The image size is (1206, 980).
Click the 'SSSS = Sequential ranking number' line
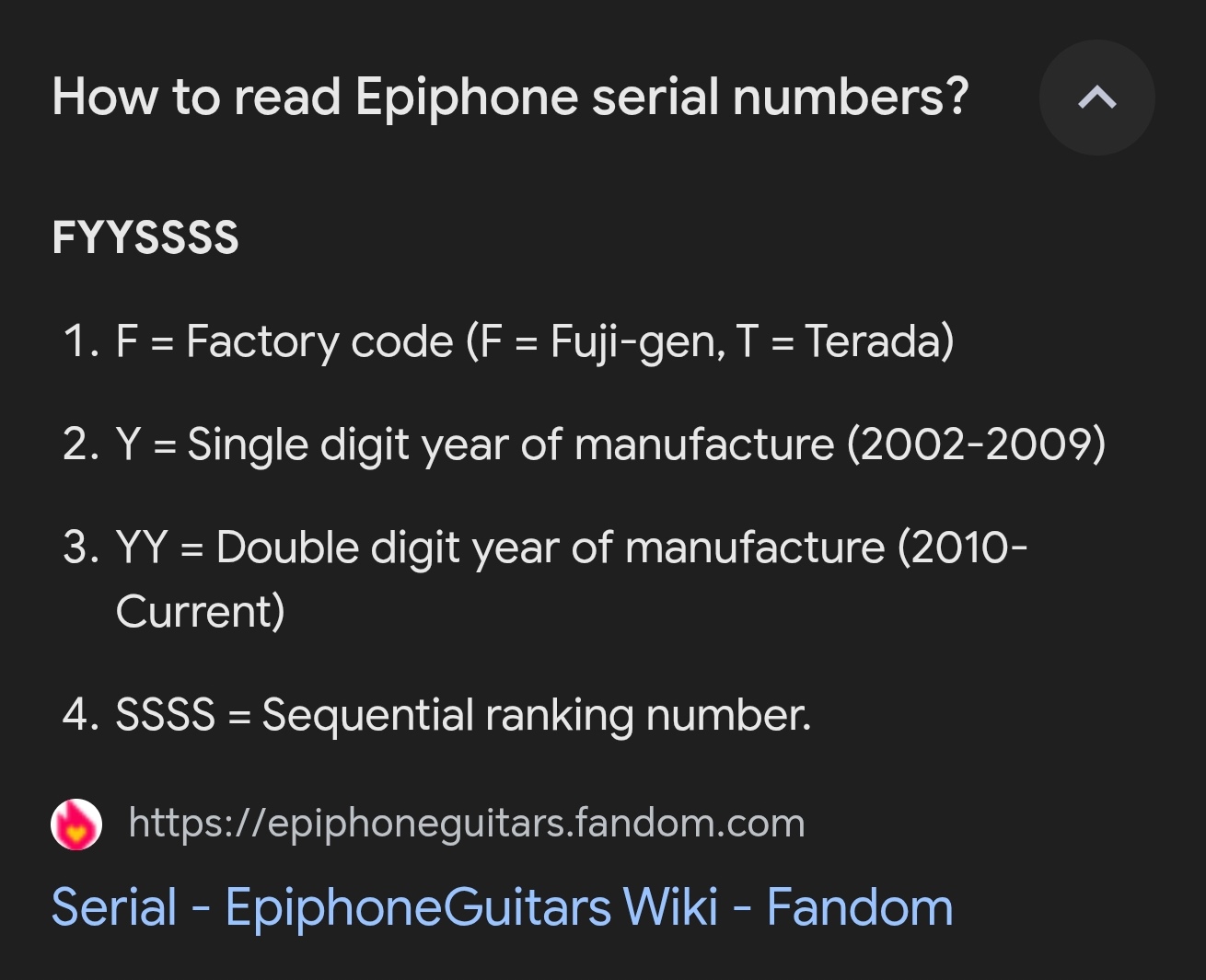tap(463, 715)
